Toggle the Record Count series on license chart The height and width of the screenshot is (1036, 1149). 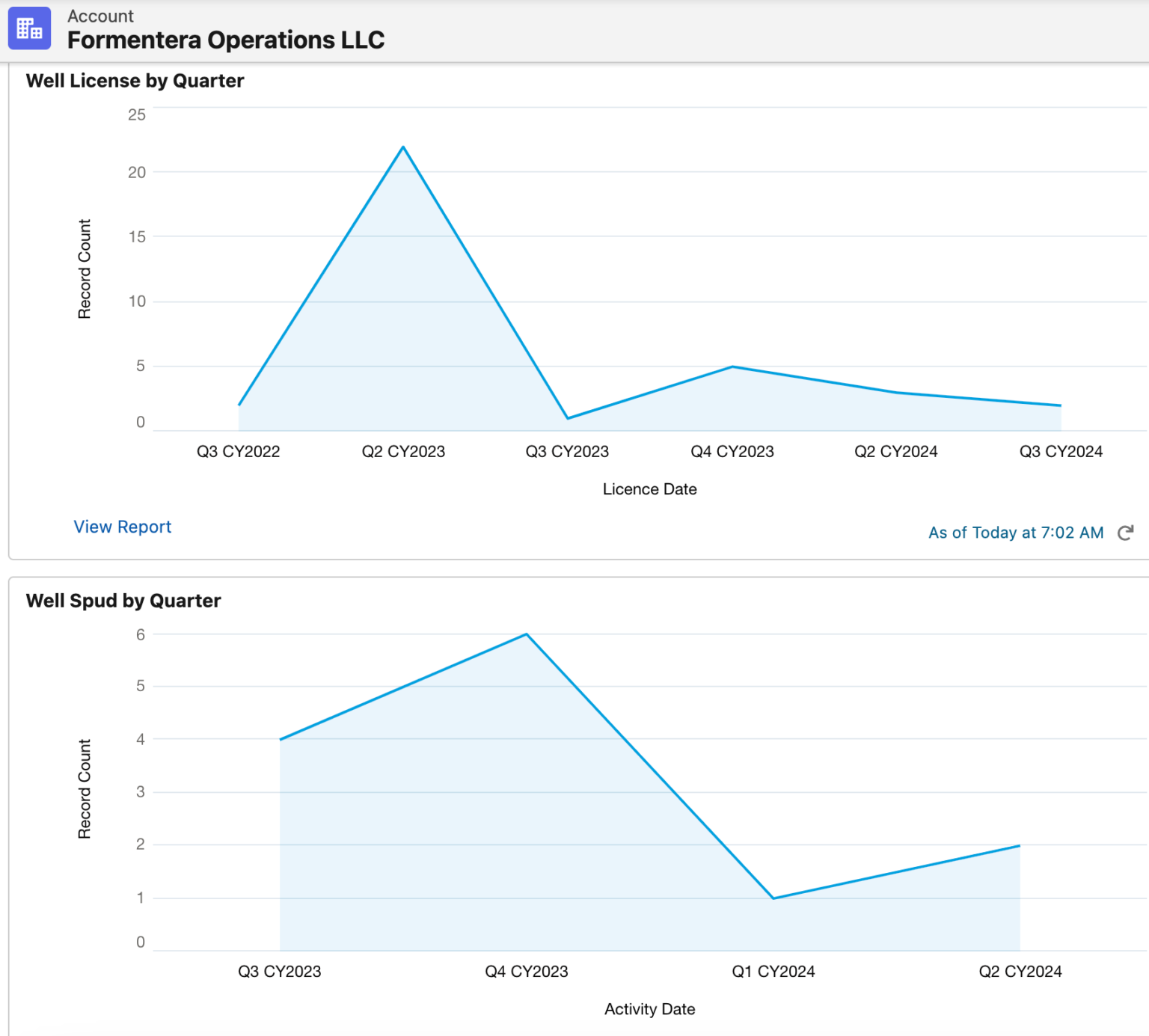pos(86,269)
